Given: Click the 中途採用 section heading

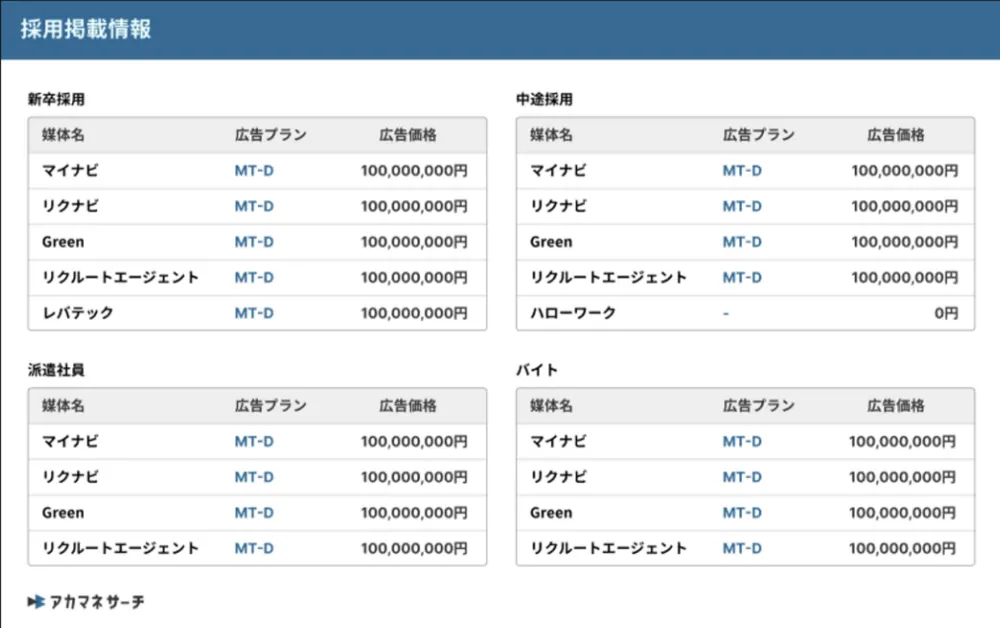Looking at the screenshot, I should tap(544, 99).
